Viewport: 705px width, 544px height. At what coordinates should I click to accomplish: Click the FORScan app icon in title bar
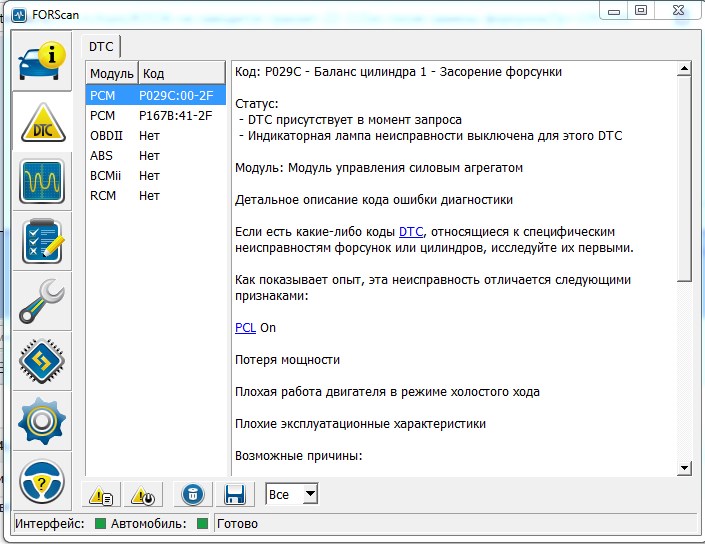click(19, 15)
